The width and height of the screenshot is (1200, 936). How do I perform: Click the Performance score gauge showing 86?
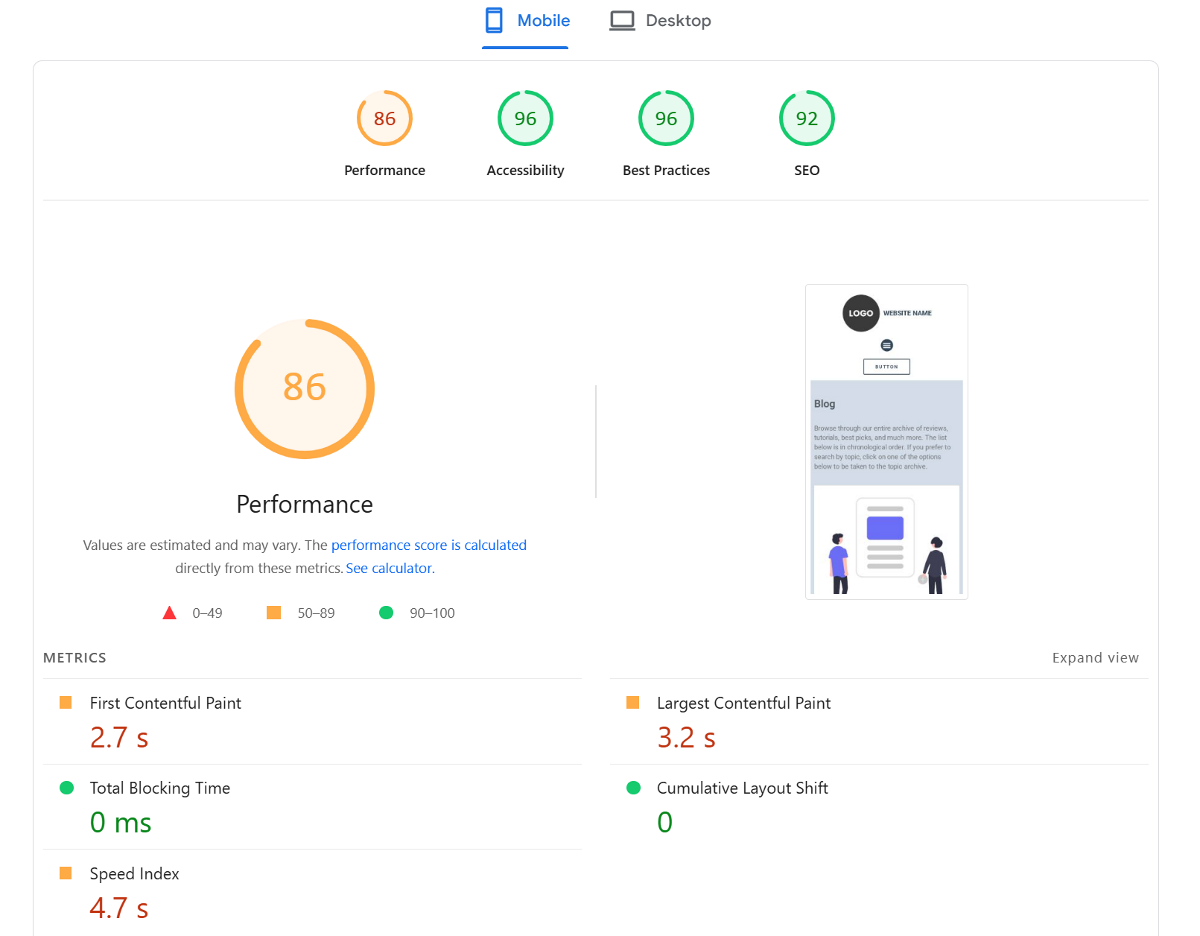click(x=384, y=118)
